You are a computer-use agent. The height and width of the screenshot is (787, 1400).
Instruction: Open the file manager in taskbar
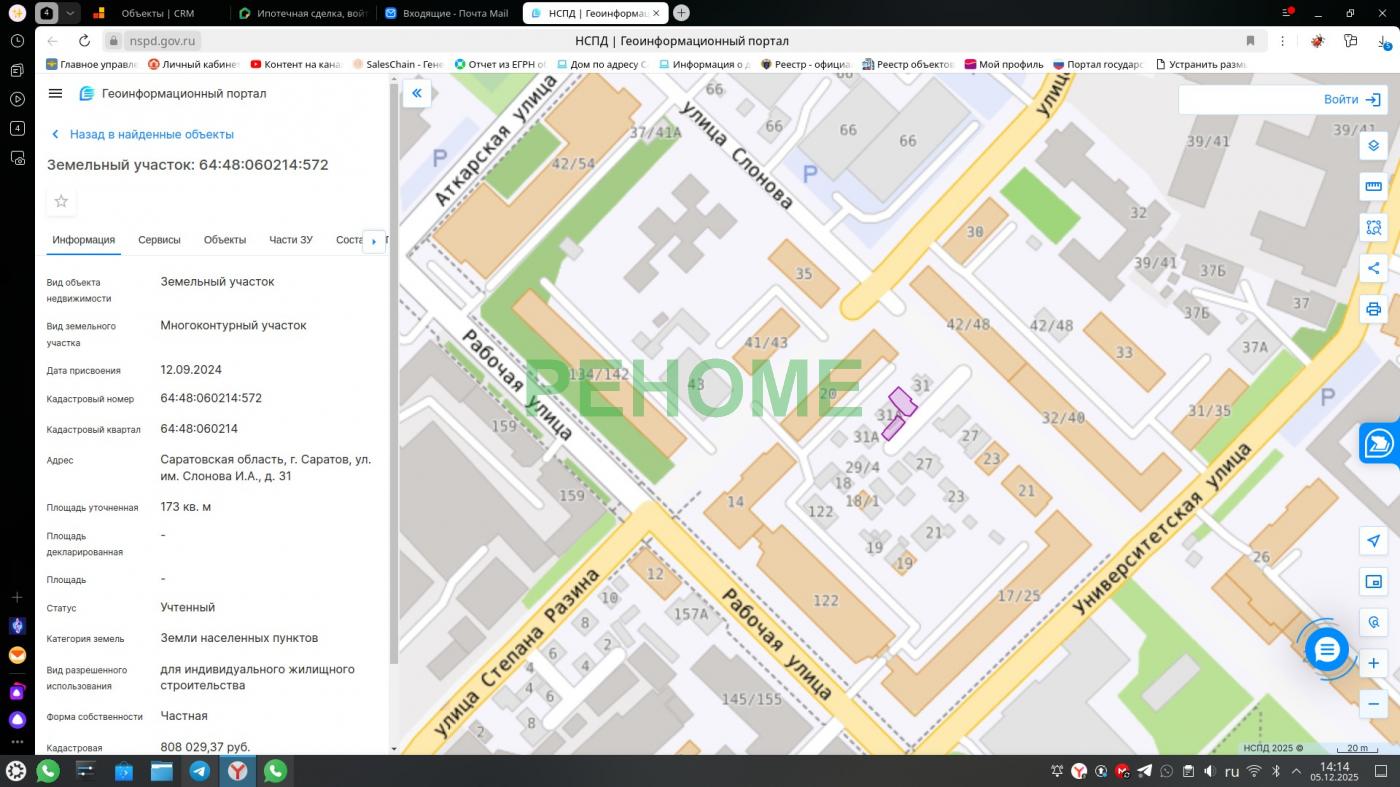pyautogui.click(x=162, y=770)
